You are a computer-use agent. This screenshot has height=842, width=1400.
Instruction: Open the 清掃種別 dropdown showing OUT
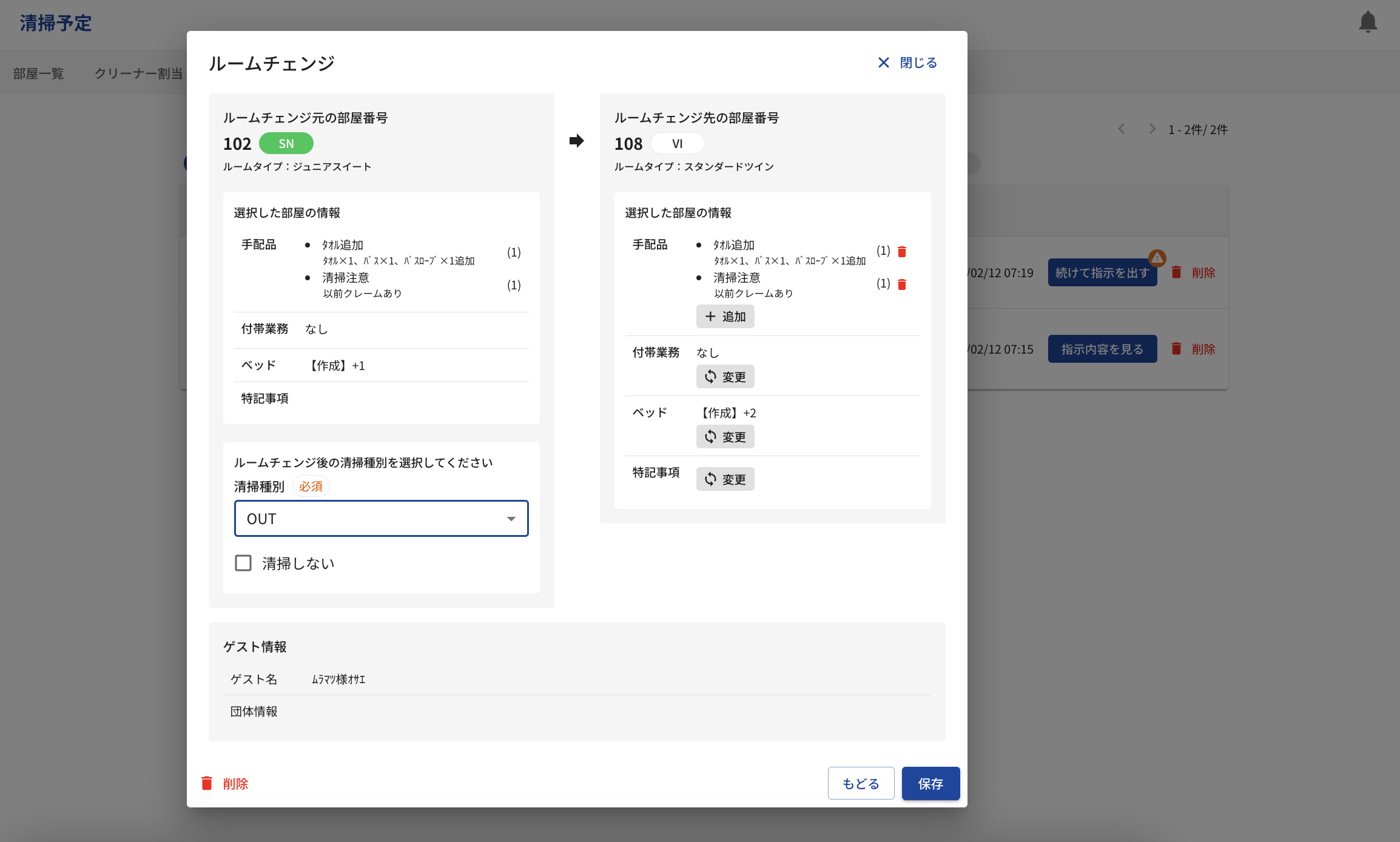click(382, 519)
